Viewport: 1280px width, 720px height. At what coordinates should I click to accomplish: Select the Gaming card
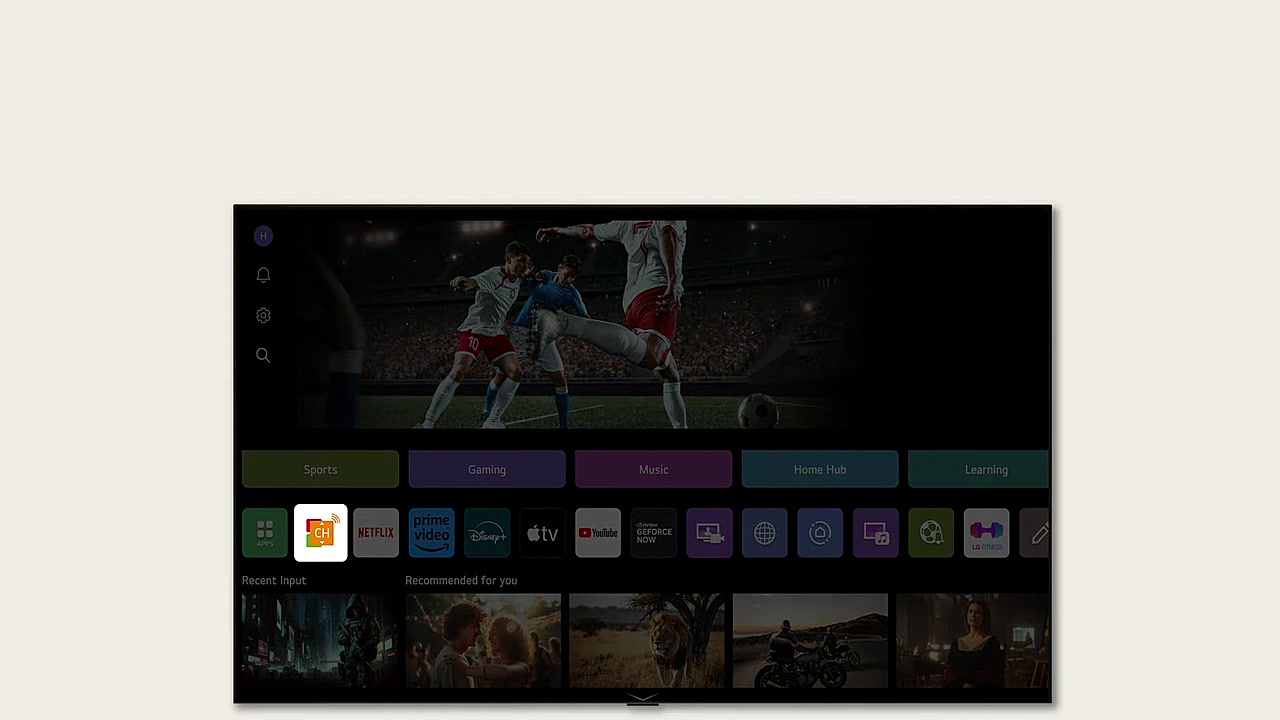487,469
